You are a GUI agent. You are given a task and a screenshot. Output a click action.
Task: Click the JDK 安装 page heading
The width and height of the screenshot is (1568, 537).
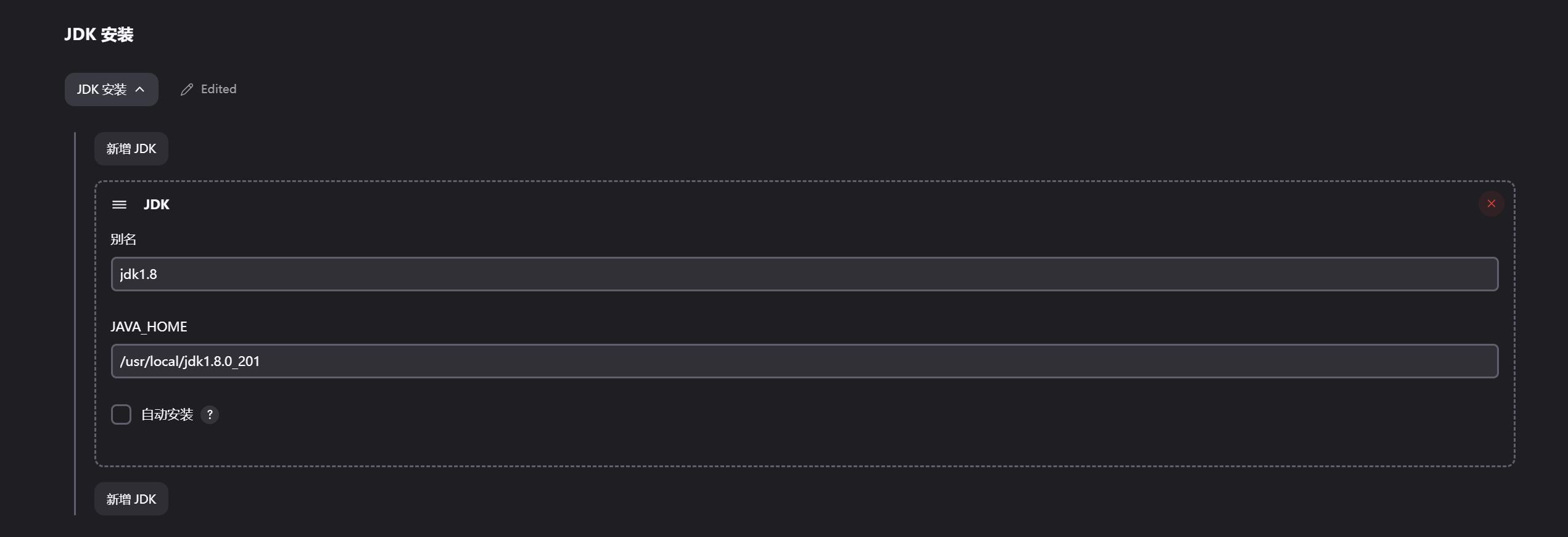coord(99,35)
